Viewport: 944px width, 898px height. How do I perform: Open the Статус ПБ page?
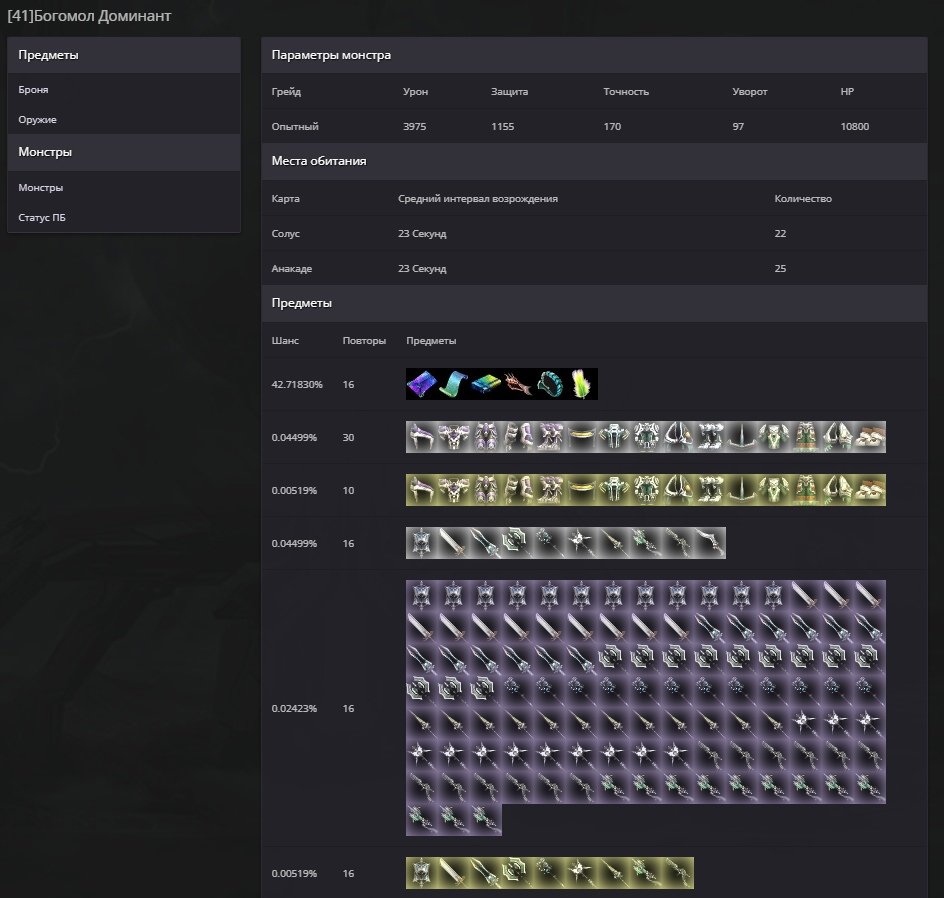42,218
